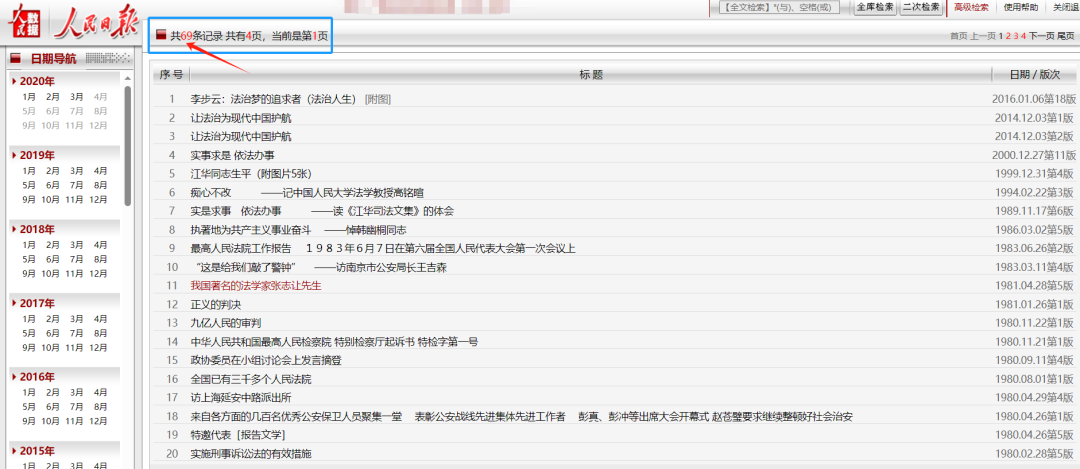Click the 下一页 next page link

click(x=1041, y=36)
